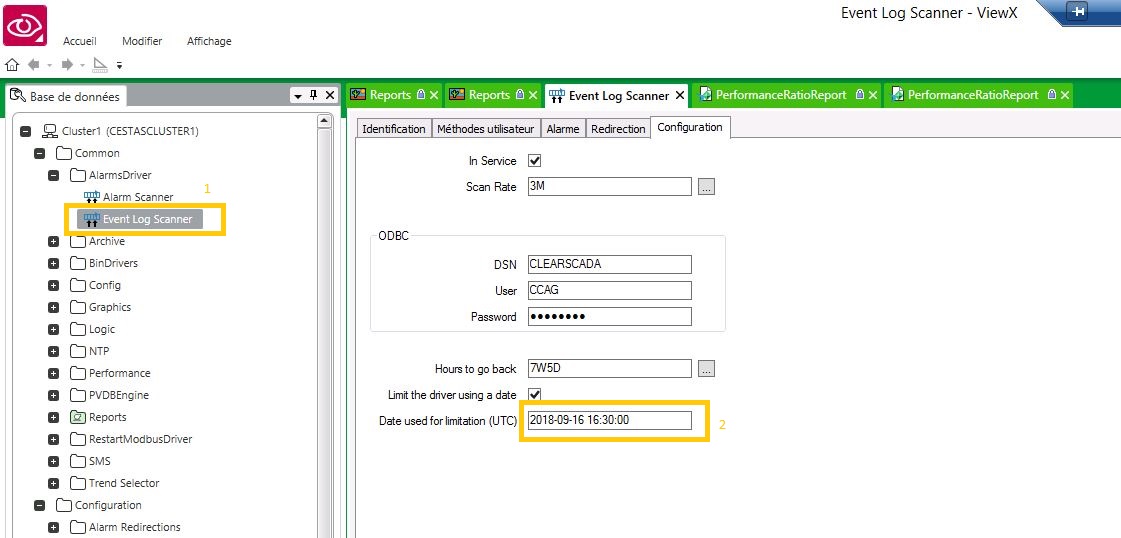Click the forward navigation arrow
This screenshot has width=1121, height=538.
pos(67,65)
